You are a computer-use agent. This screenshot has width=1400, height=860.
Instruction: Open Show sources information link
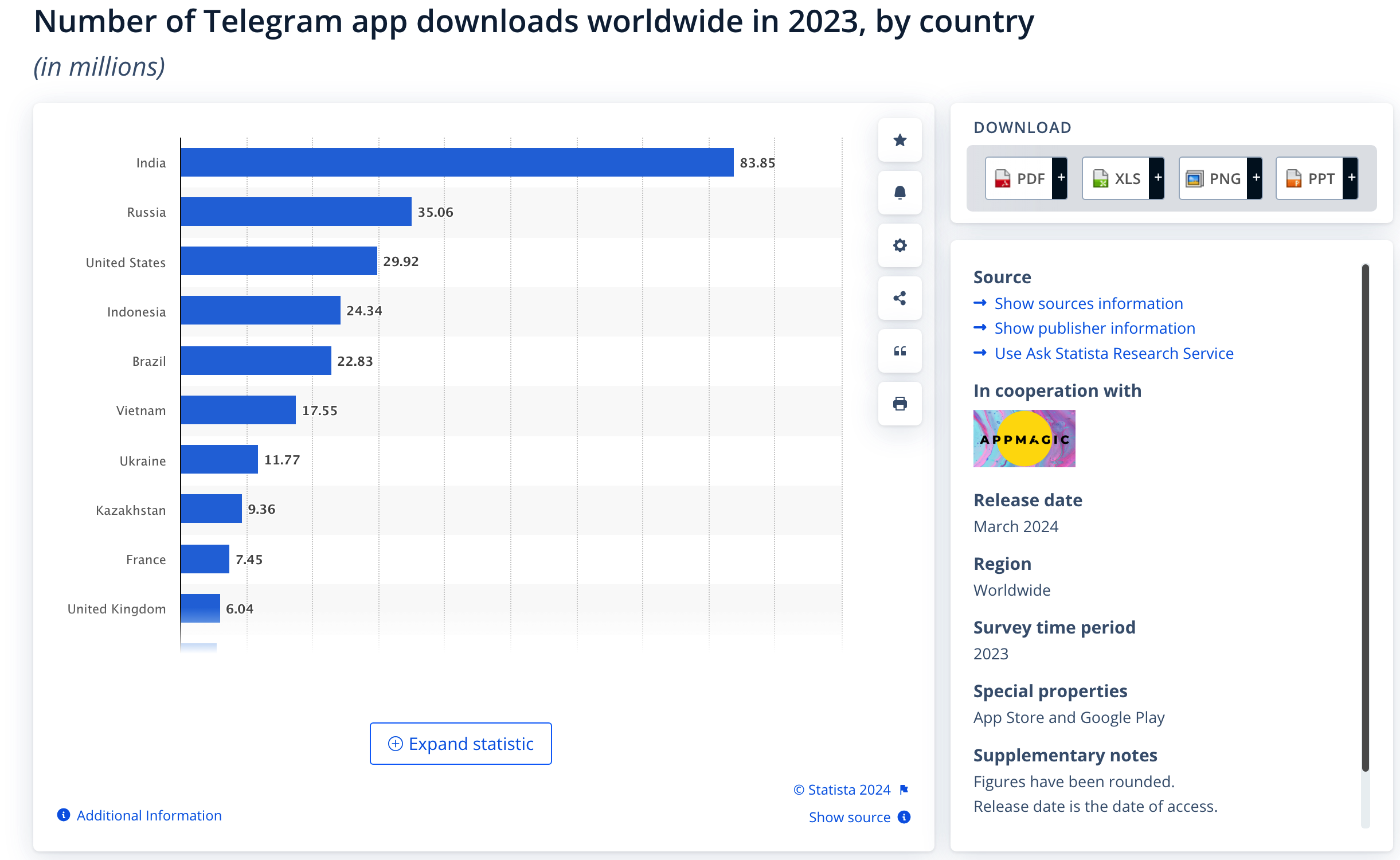click(x=1089, y=303)
